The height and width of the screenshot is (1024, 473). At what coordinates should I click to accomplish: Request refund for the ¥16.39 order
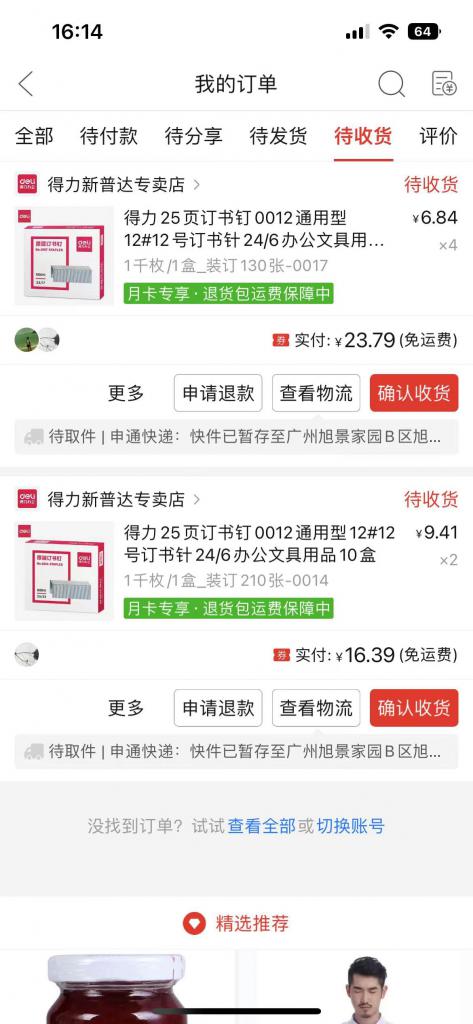(x=218, y=708)
